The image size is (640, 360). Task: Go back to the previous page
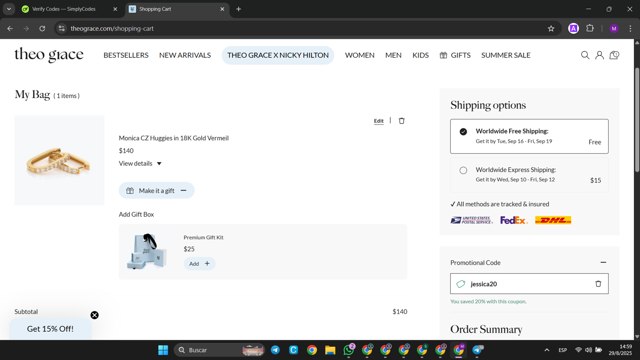click(x=10, y=29)
